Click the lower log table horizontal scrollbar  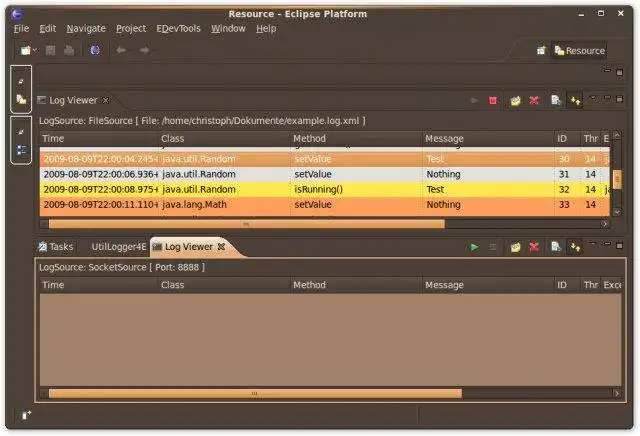pyautogui.click(x=255, y=394)
